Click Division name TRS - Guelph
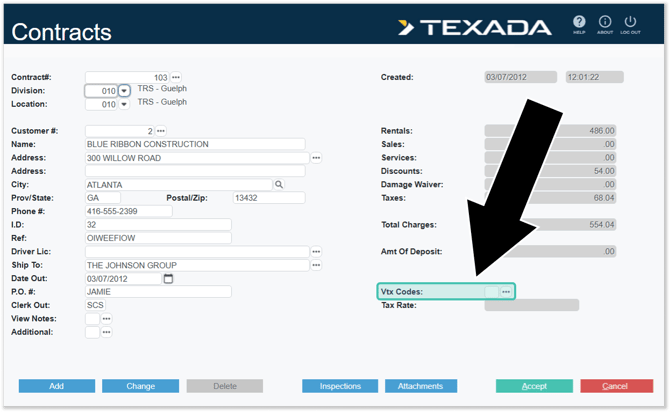The image size is (670, 412). pyautogui.click(x=162, y=88)
